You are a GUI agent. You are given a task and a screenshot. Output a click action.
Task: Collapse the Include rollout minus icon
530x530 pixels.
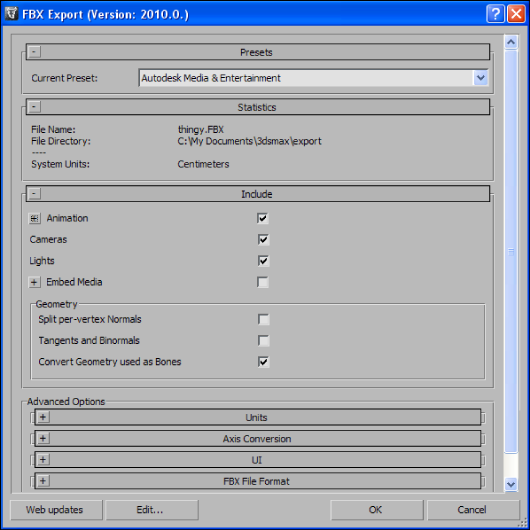(x=34, y=194)
